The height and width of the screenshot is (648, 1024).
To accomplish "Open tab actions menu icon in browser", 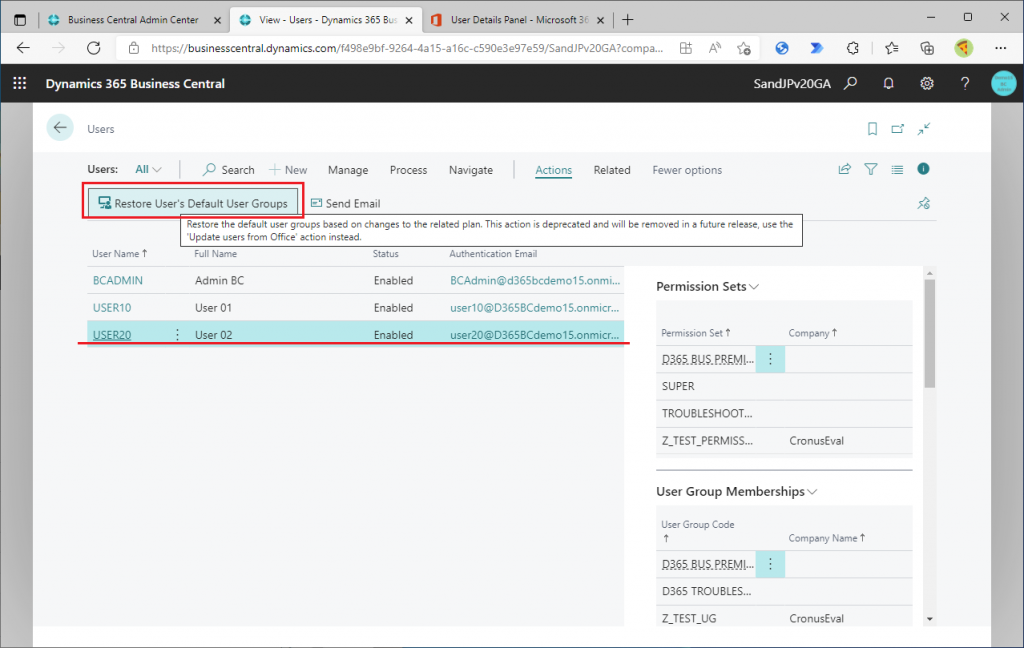I will (20, 20).
